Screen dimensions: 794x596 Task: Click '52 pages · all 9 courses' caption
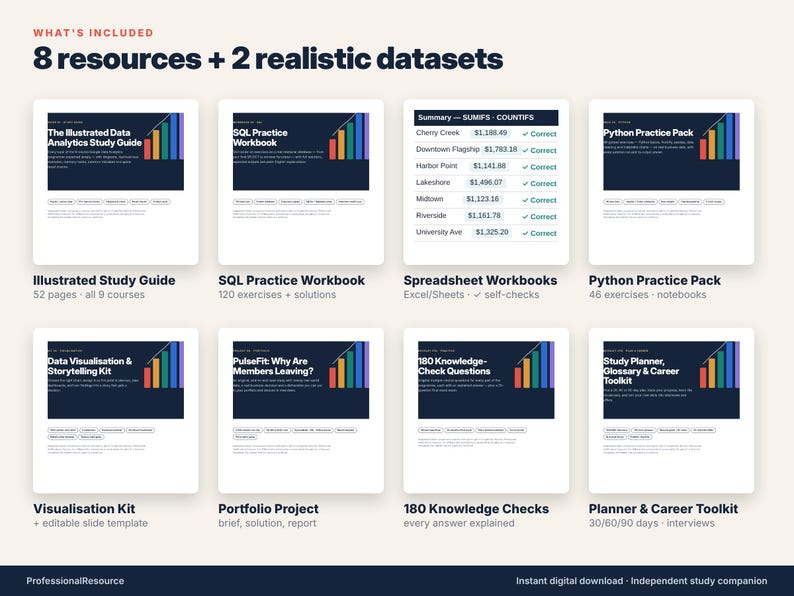[x=89, y=295]
